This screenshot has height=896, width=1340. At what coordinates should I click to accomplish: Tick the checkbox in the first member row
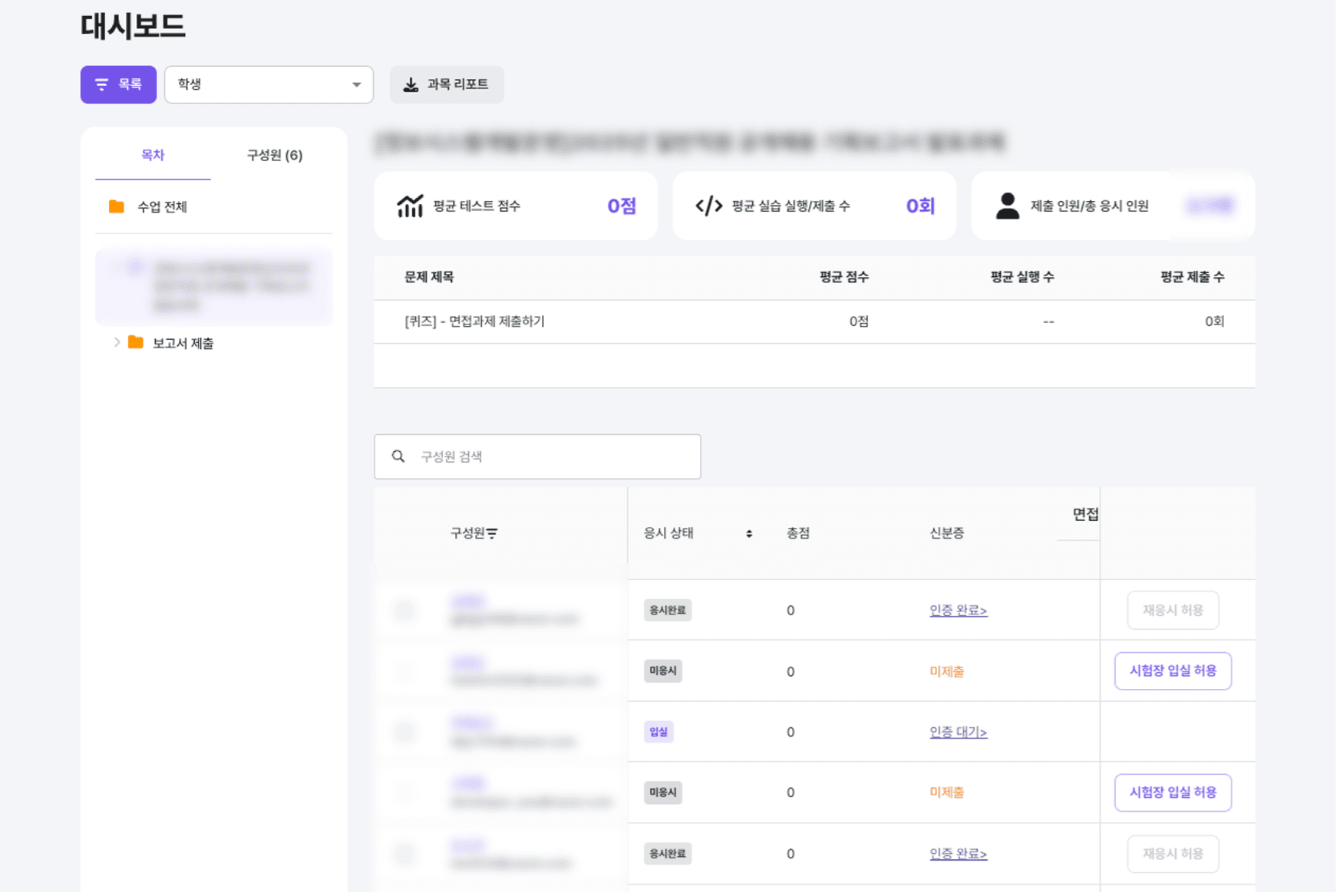(404, 610)
